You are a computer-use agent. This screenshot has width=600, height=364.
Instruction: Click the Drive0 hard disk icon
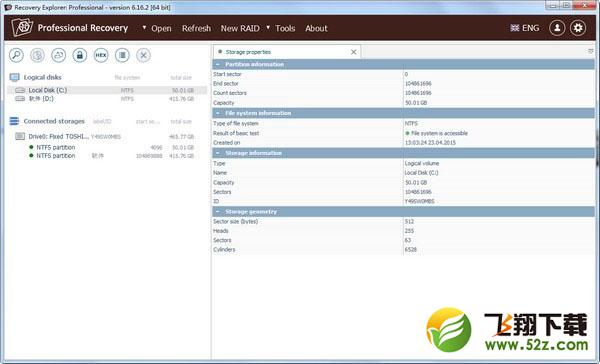(x=20, y=136)
